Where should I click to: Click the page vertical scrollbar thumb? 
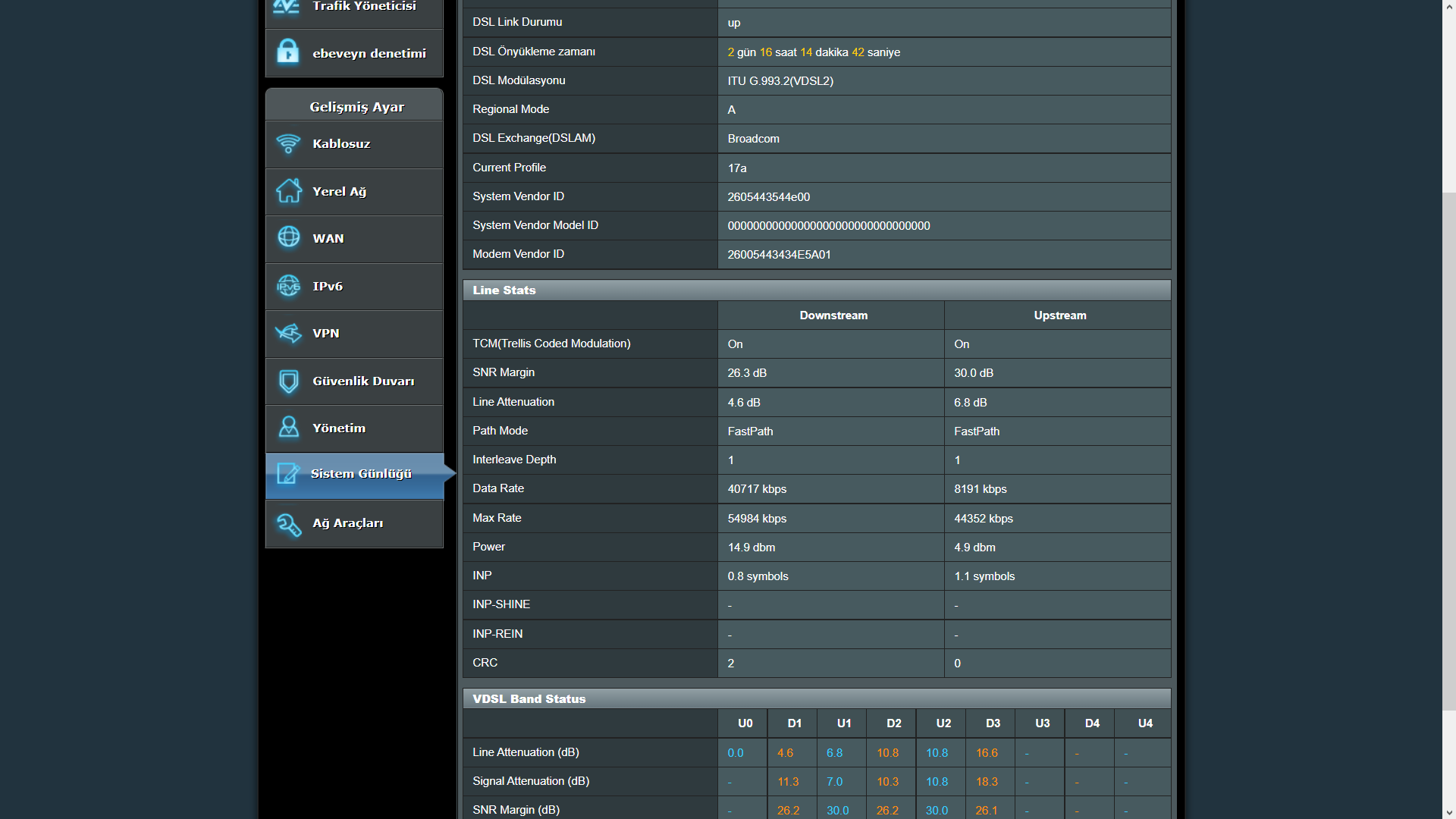tap(1448, 452)
